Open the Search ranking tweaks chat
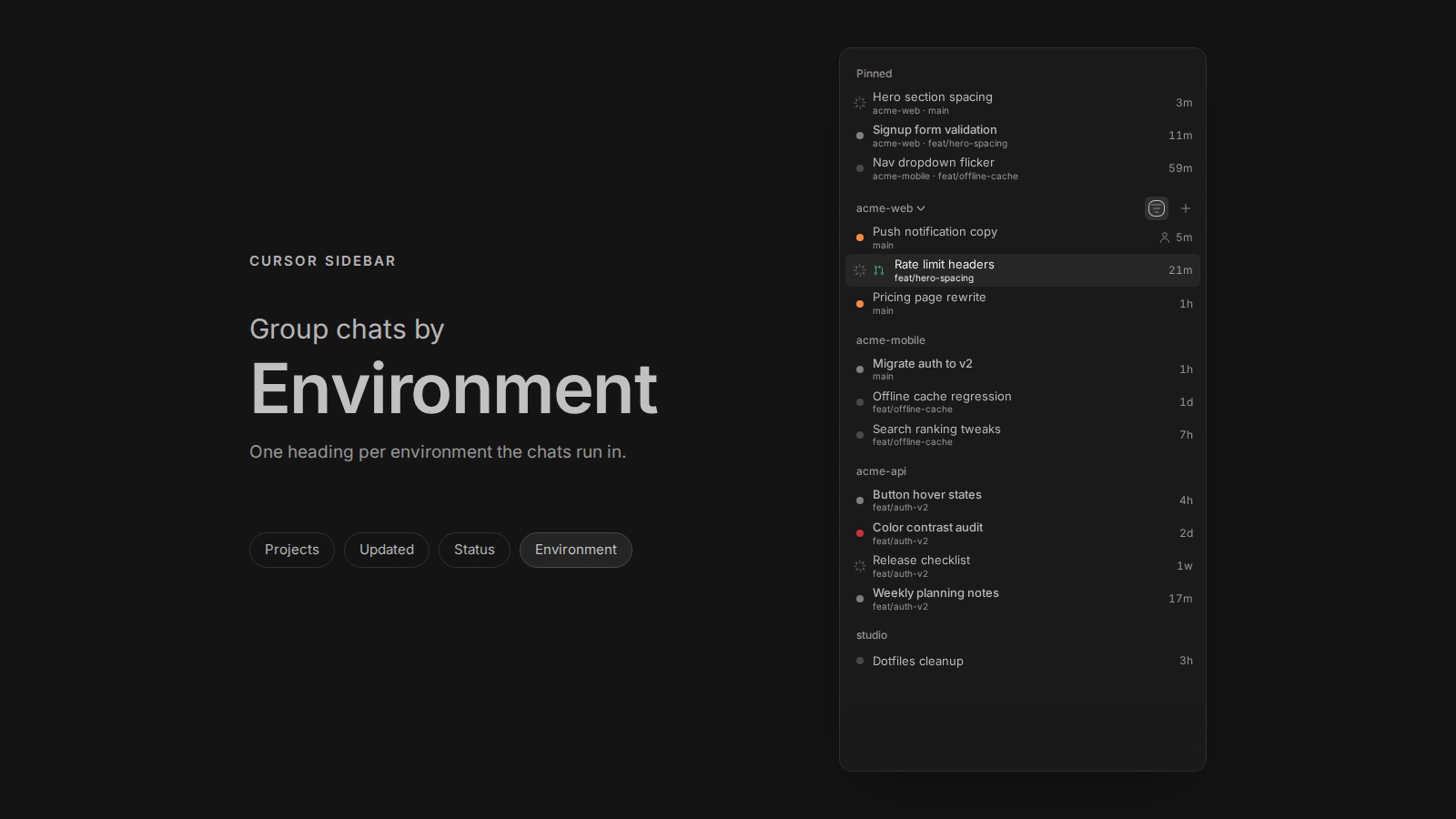 [x=1023, y=435]
